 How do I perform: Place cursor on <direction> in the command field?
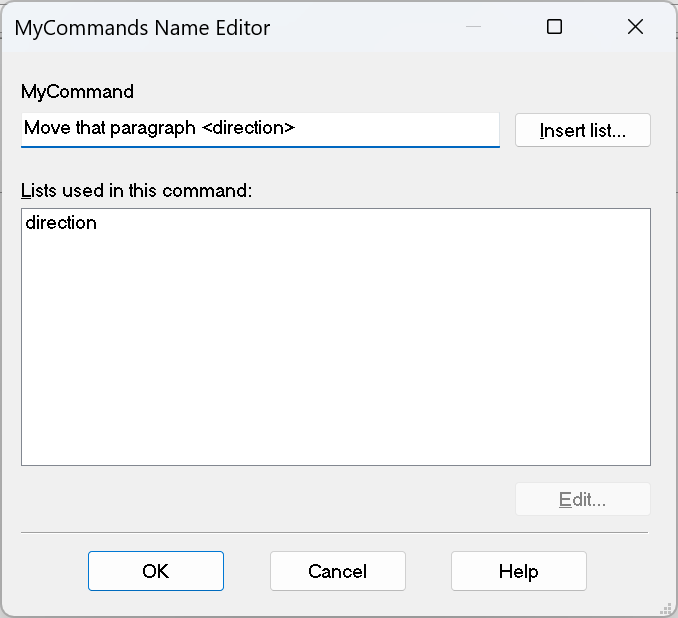point(248,128)
